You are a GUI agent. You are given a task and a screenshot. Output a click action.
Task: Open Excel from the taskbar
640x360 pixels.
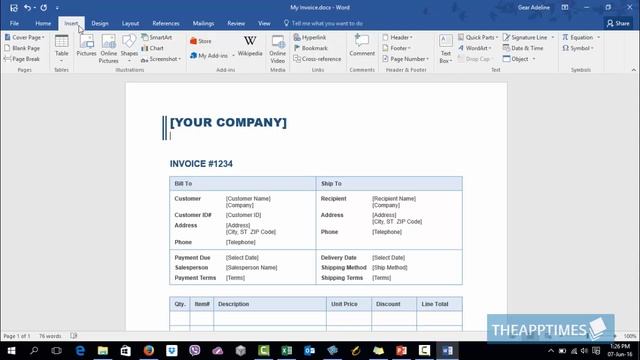tap(287, 351)
